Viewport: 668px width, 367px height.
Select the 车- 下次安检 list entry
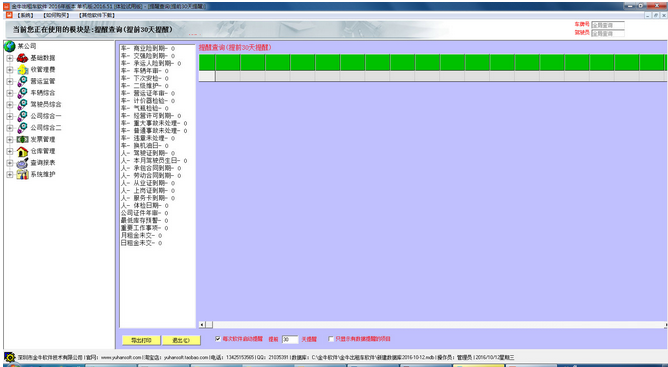tap(145, 78)
